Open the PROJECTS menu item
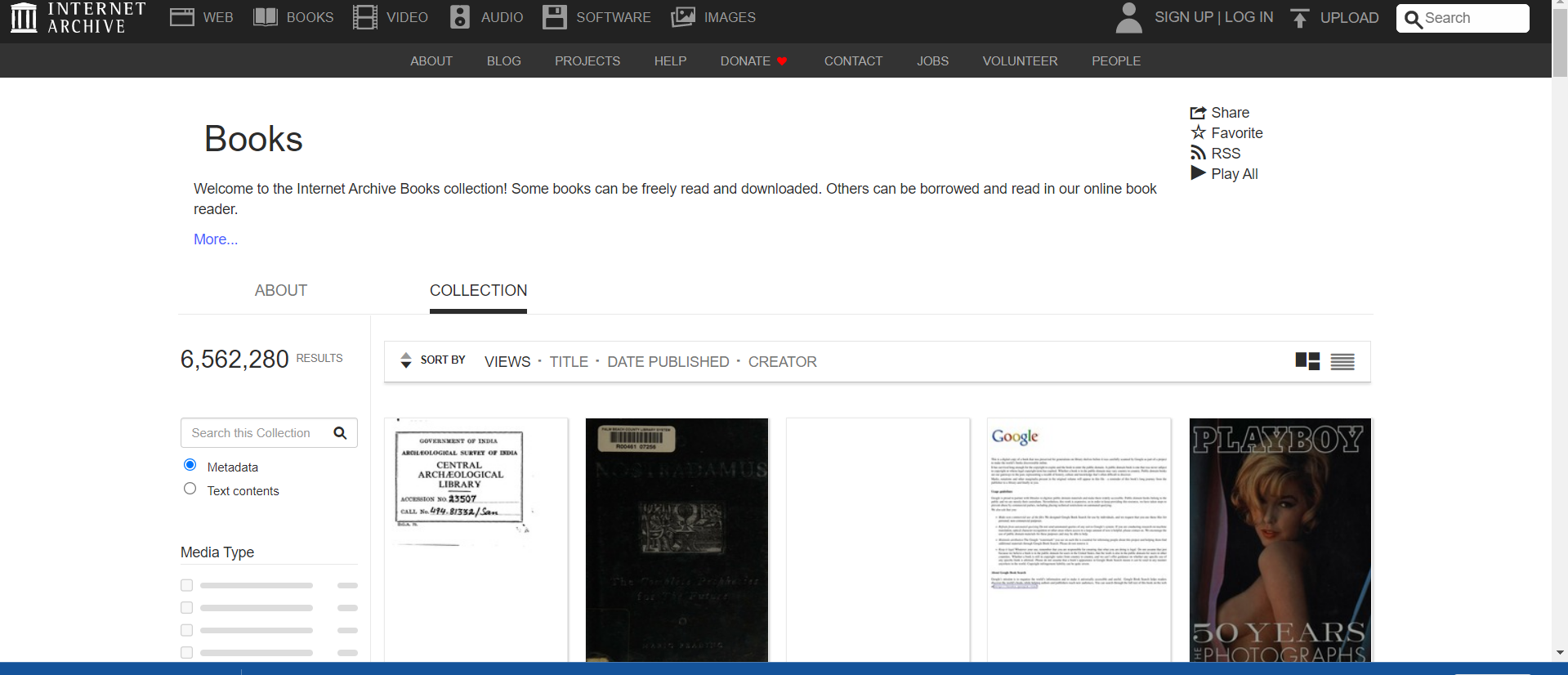 point(587,61)
